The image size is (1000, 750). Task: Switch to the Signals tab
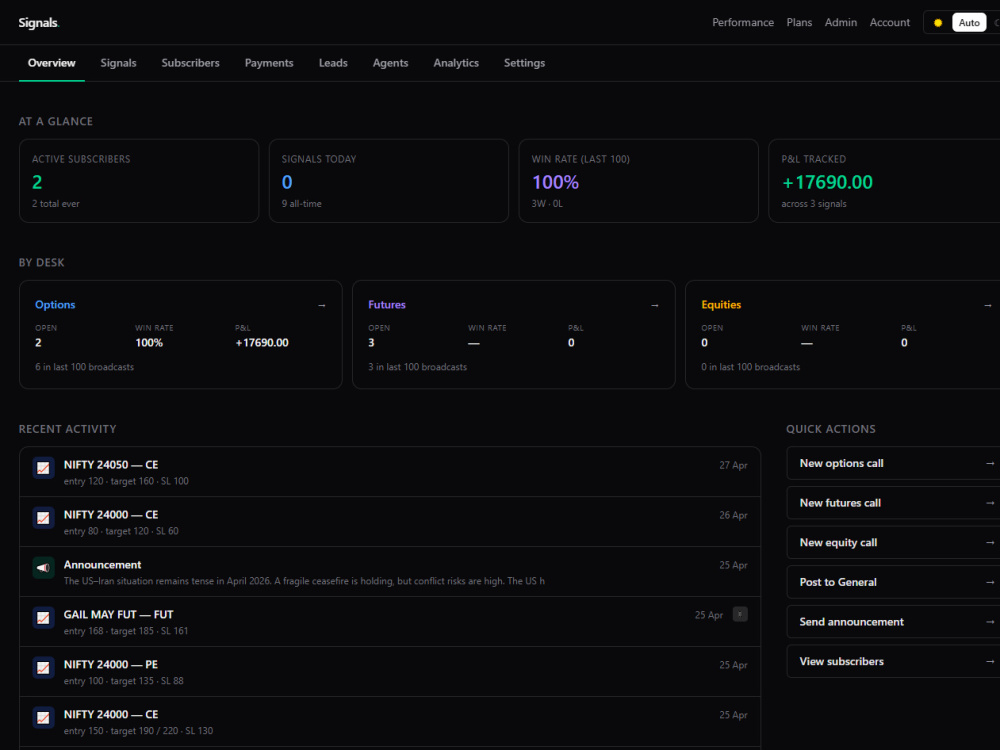[118, 63]
